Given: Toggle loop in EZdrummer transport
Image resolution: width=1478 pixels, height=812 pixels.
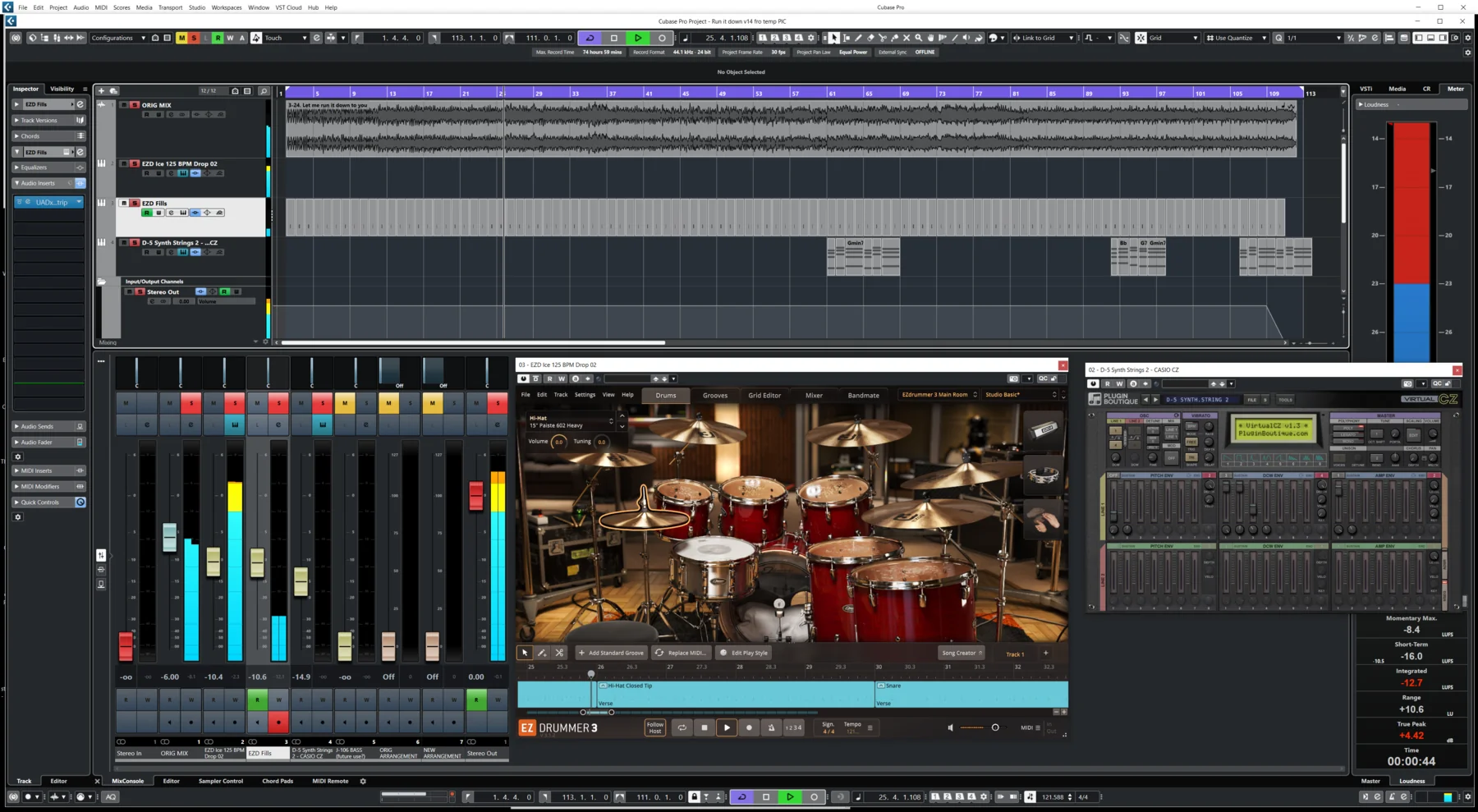Looking at the screenshot, I should click(682, 727).
